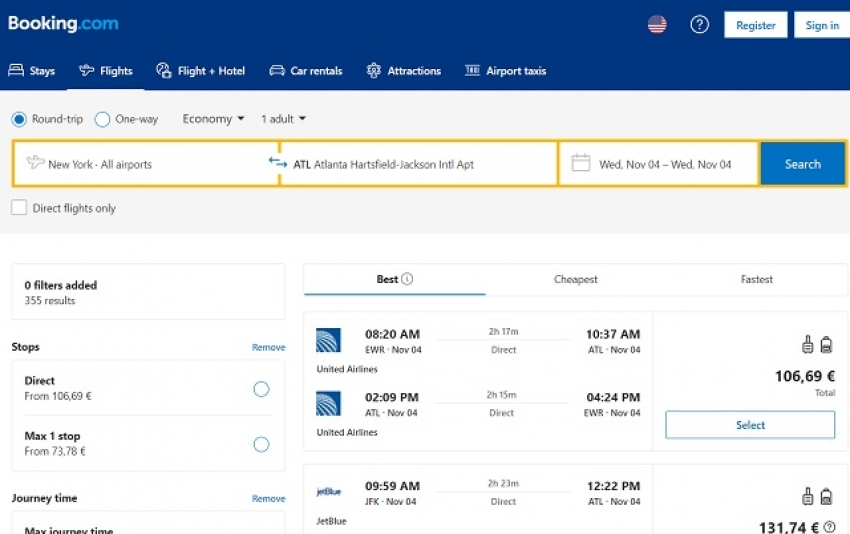Swap origin and destination arrows
The image size is (850, 534).
point(278,162)
